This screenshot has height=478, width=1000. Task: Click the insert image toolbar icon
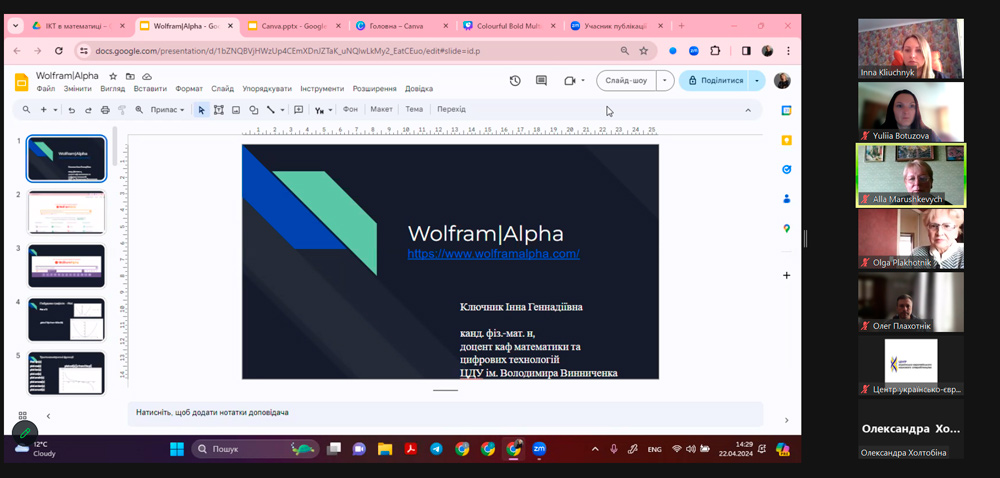coord(236,110)
